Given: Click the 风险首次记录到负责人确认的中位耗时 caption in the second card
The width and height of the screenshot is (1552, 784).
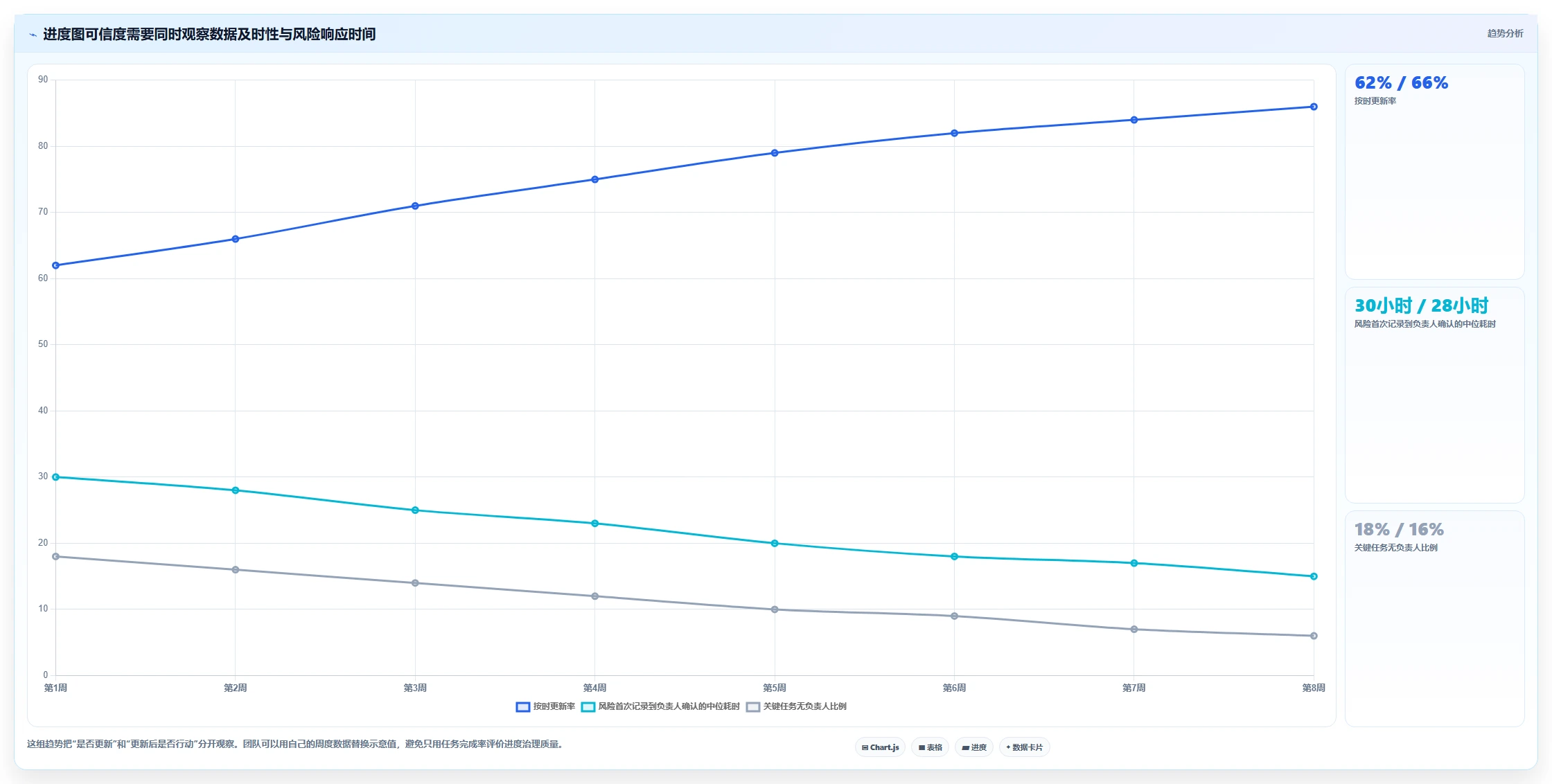Looking at the screenshot, I should [x=1425, y=324].
